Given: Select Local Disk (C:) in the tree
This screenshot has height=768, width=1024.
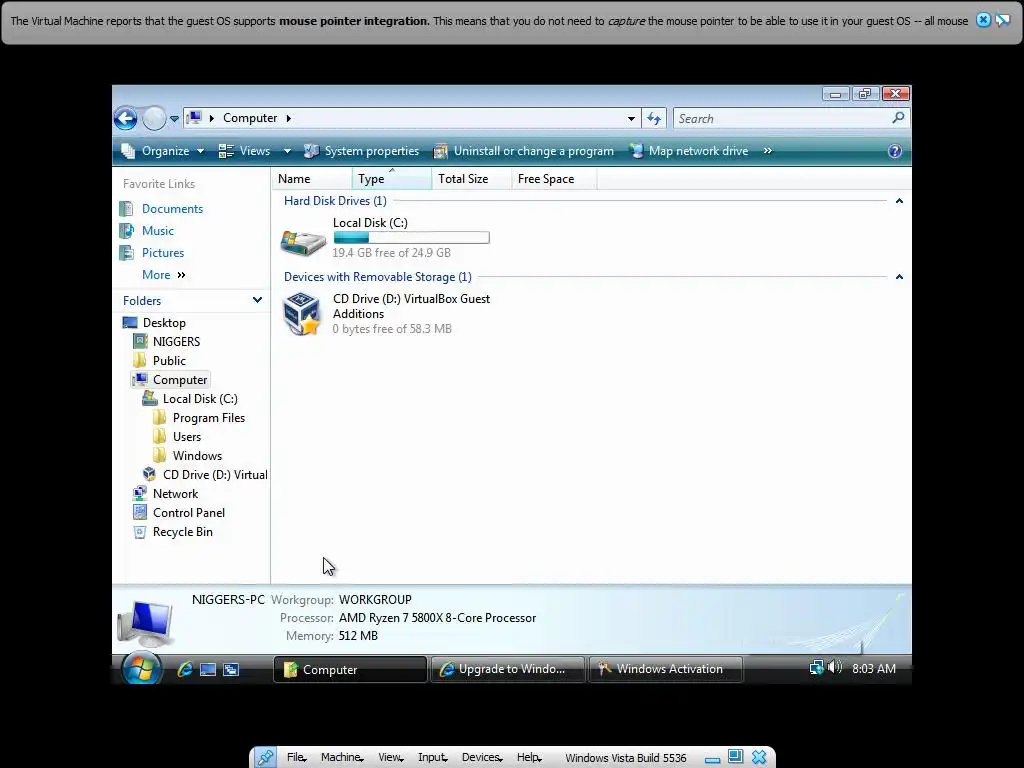Looking at the screenshot, I should (x=200, y=398).
